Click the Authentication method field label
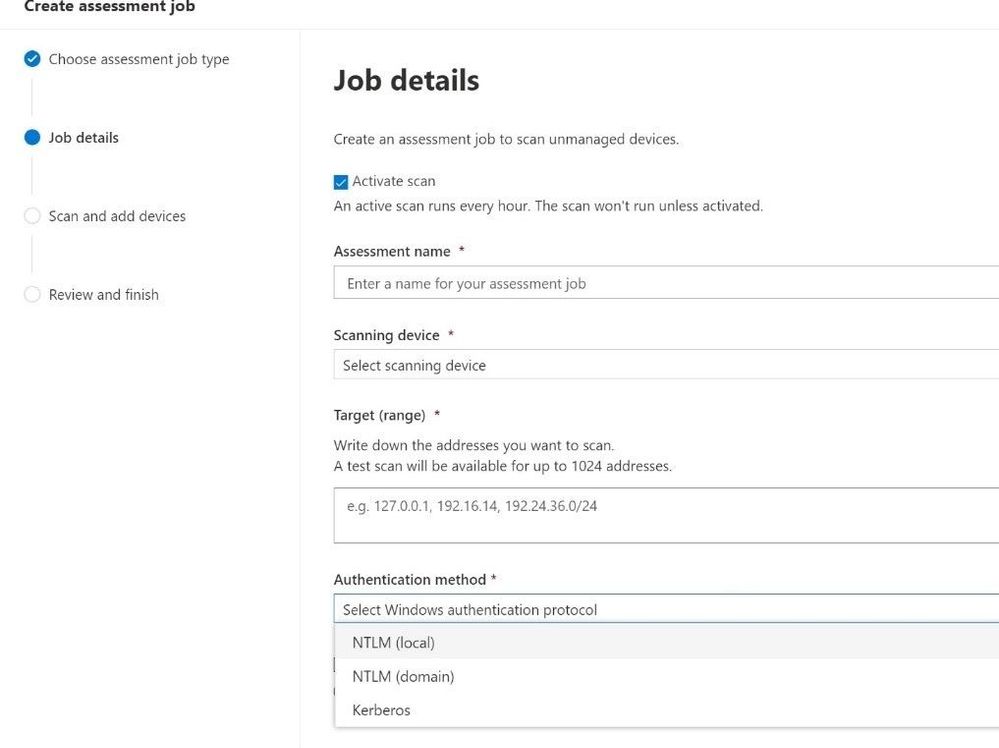The height and width of the screenshot is (748, 999). click(410, 580)
